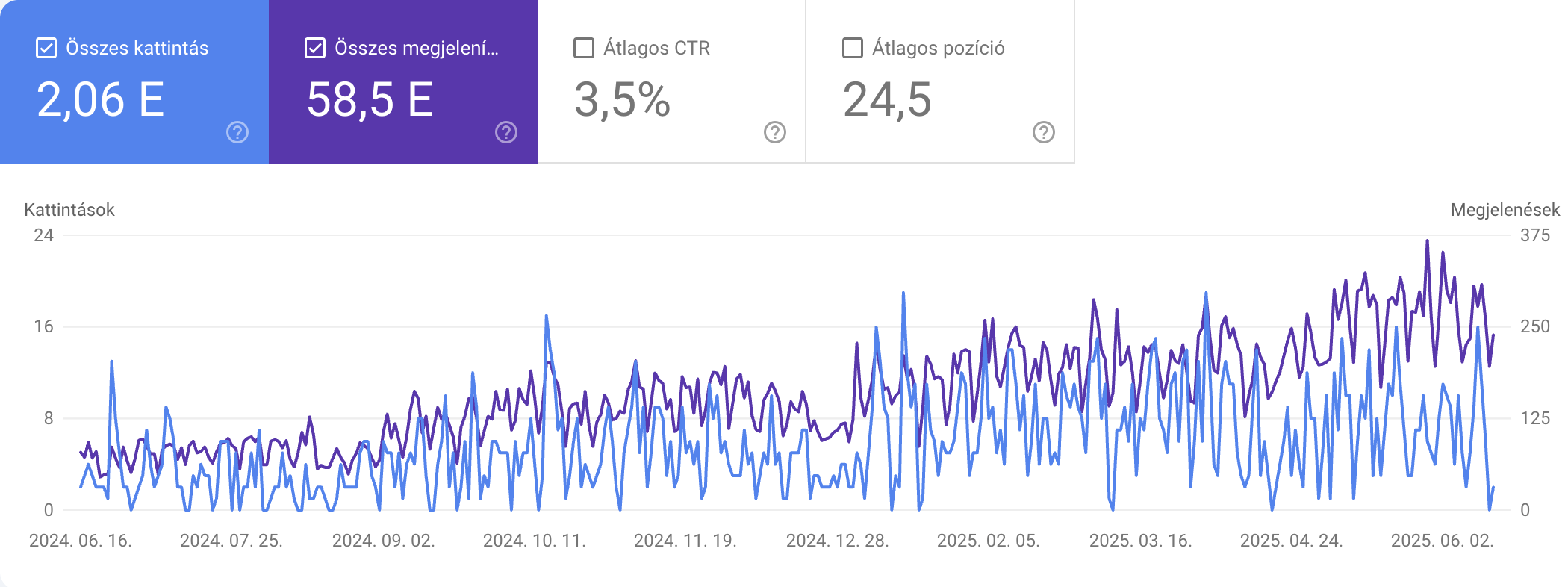The height and width of the screenshot is (587, 1568).
Task: Click the 3,5% average CTR value
Action: tap(622, 99)
